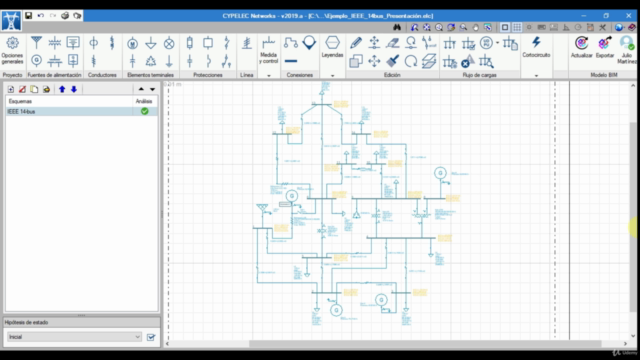Click the horizontal scrollbar of the canvas
This screenshot has height=360, width=640.
tap(425, 344)
